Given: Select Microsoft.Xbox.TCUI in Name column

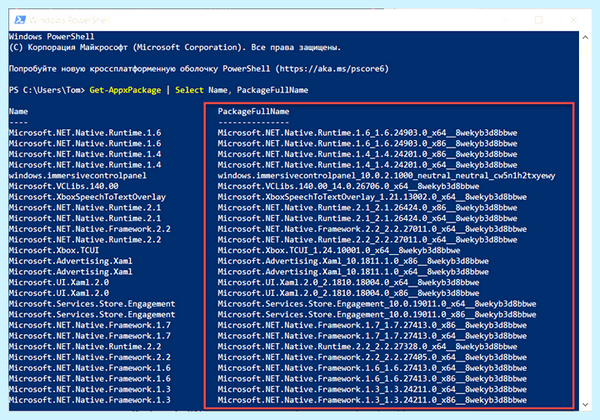Looking at the screenshot, I should [x=54, y=250].
